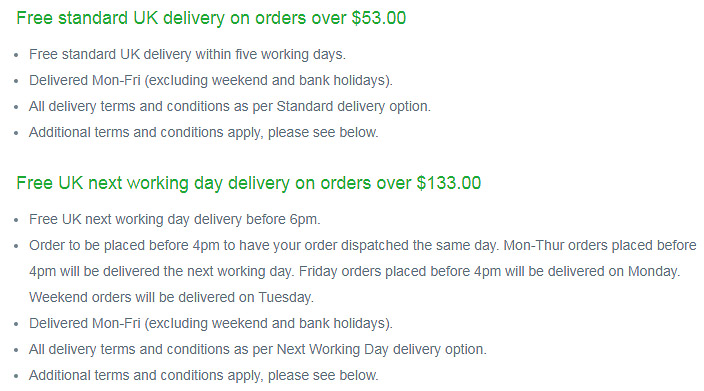Click the bullet before 'Free UK next working day'

17,220
